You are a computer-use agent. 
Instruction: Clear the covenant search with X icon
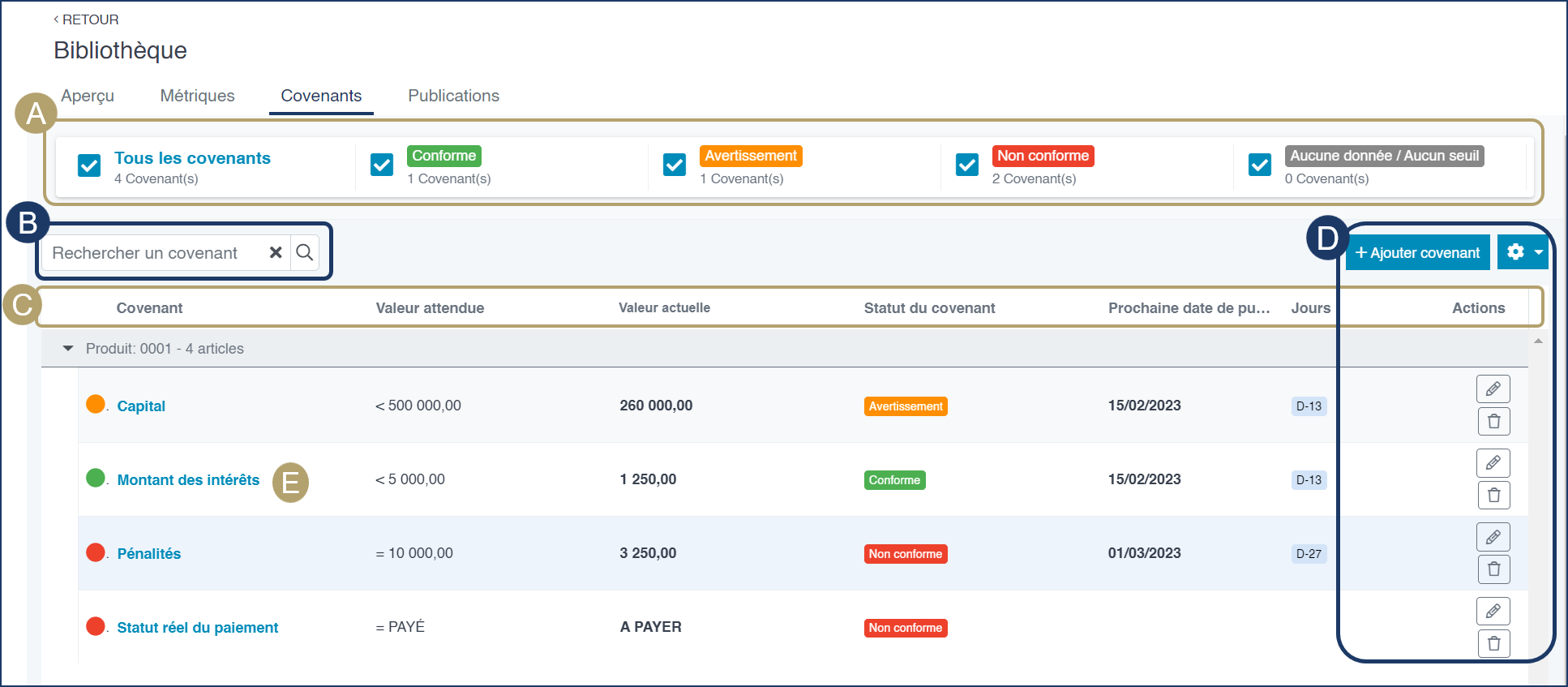click(x=276, y=253)
